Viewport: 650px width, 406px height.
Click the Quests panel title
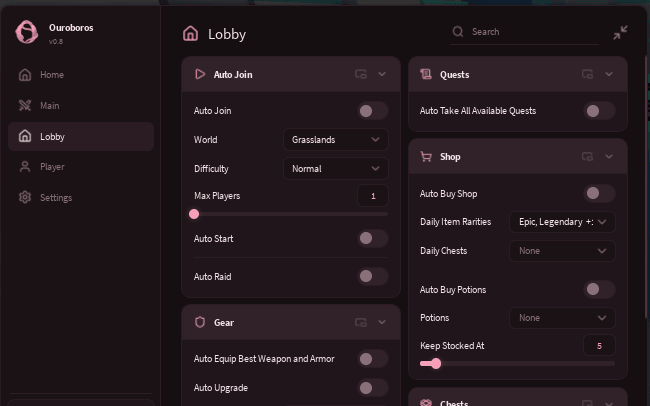point(454,75)
